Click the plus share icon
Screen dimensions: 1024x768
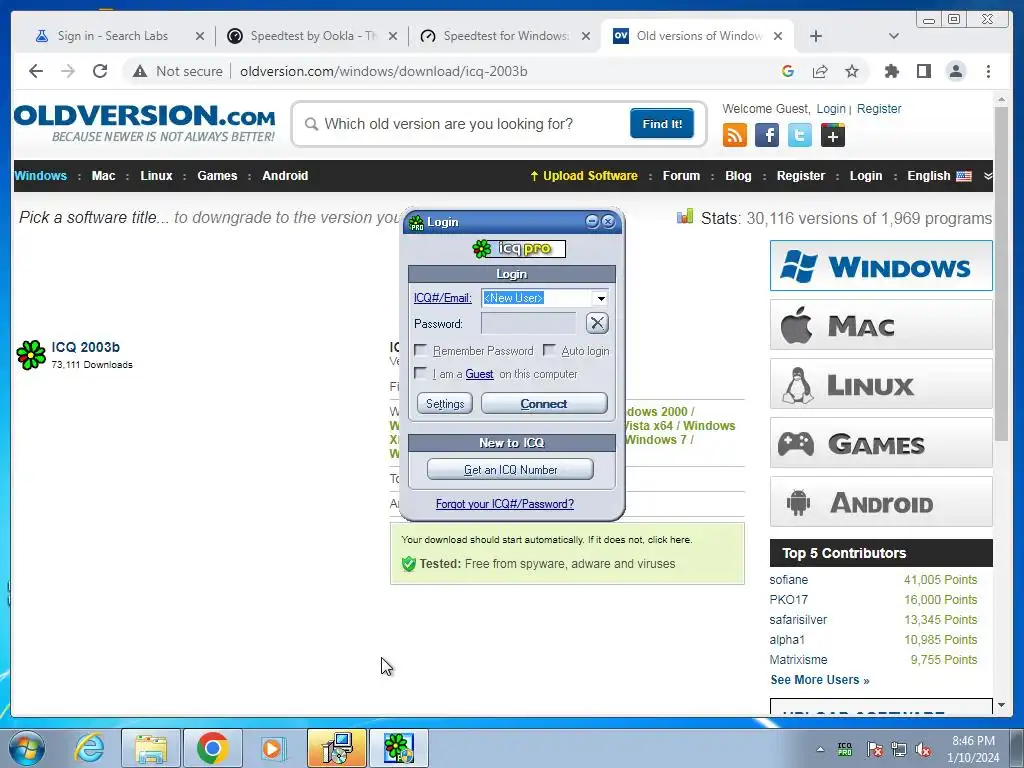[x=833, y=135]
